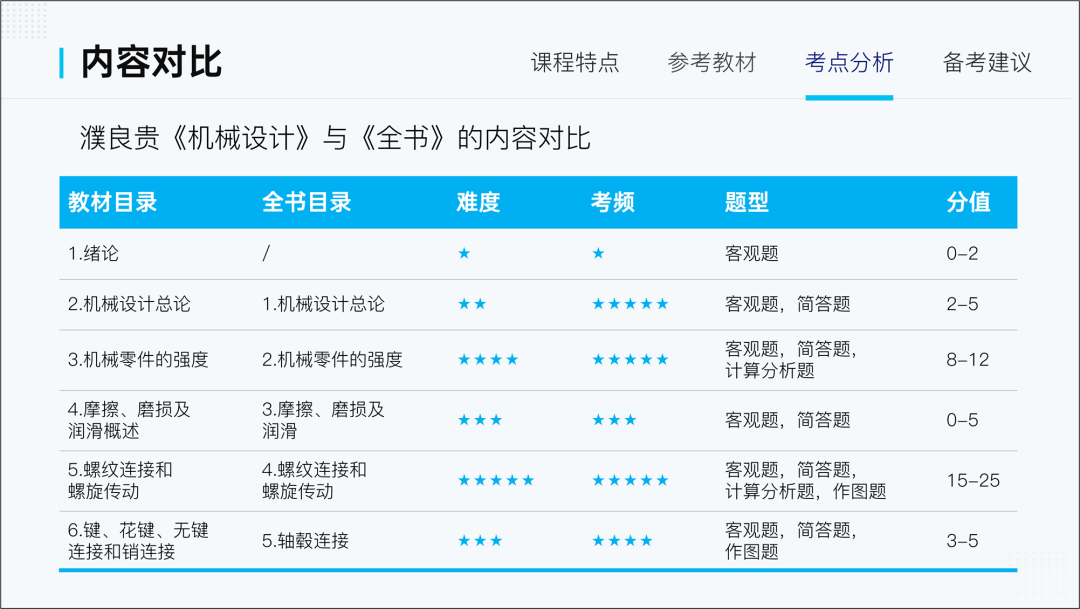Click two-star difficulty rating of 机械设计总论
The height and width of the screenshot is (609, 1080).
coord(472,304)
